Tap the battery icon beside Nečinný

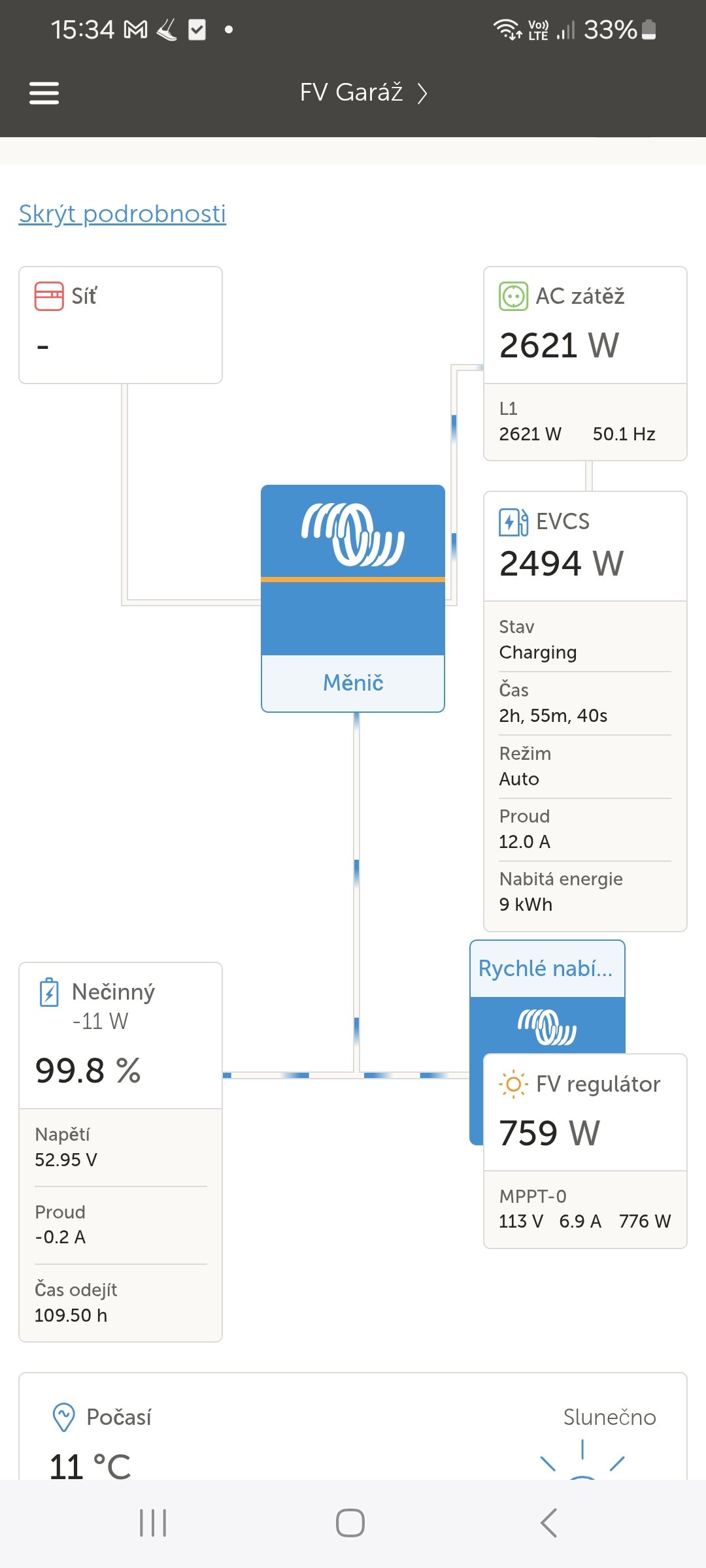(x=49, y=992)
